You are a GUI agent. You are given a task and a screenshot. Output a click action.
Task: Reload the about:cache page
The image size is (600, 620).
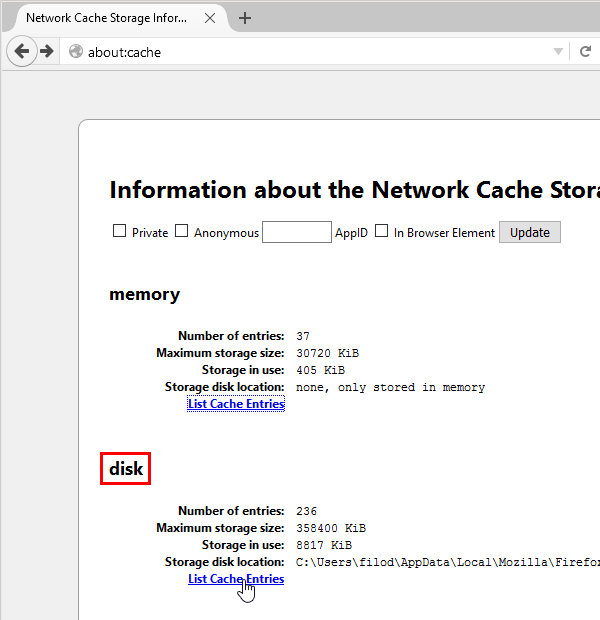[x=585, y=51]
